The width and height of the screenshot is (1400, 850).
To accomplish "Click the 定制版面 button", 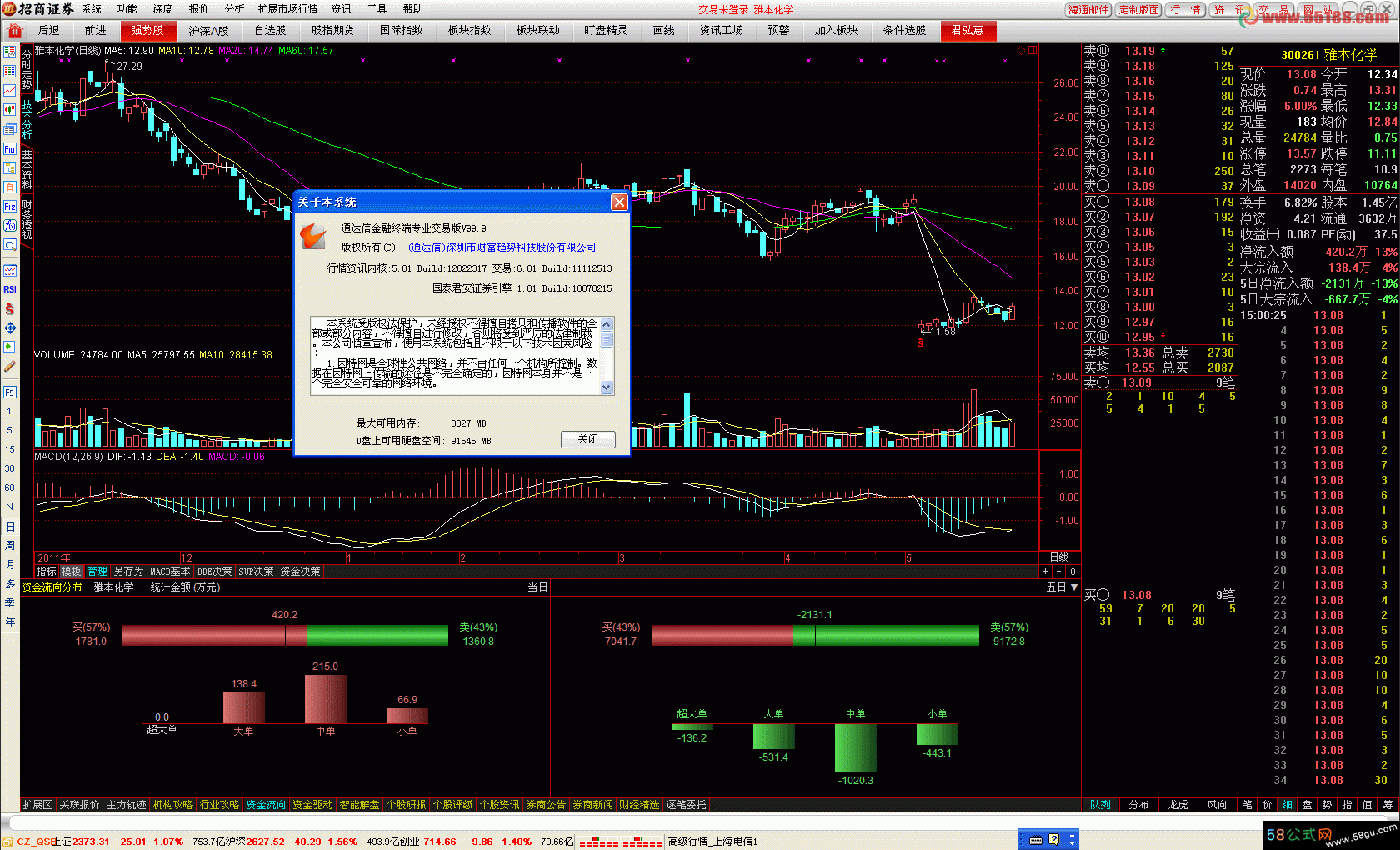I will tap(1139, 10).
